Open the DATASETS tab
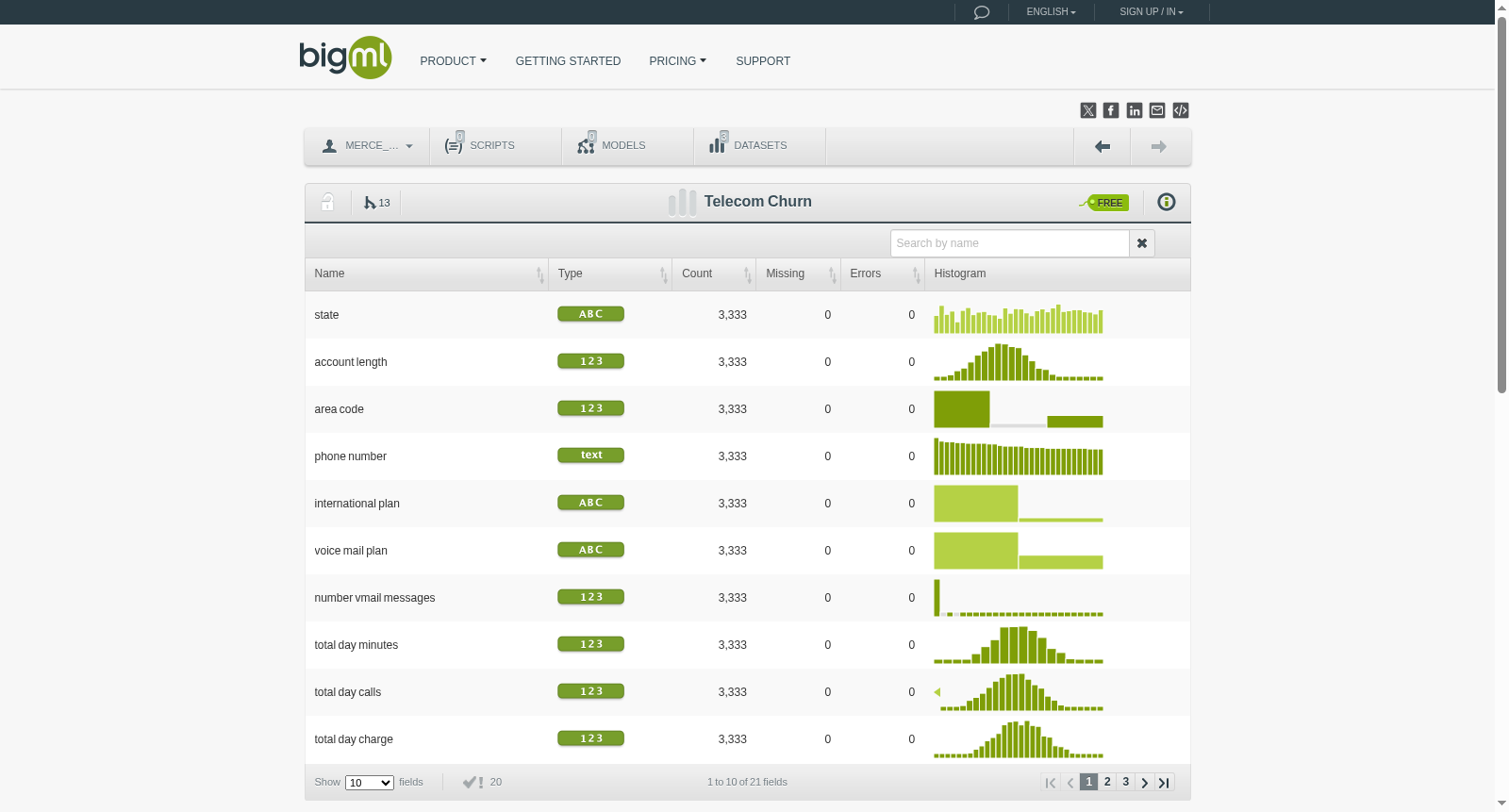Image resolution: width=1509 pixels, height=812 pixels. pos(759,146)
